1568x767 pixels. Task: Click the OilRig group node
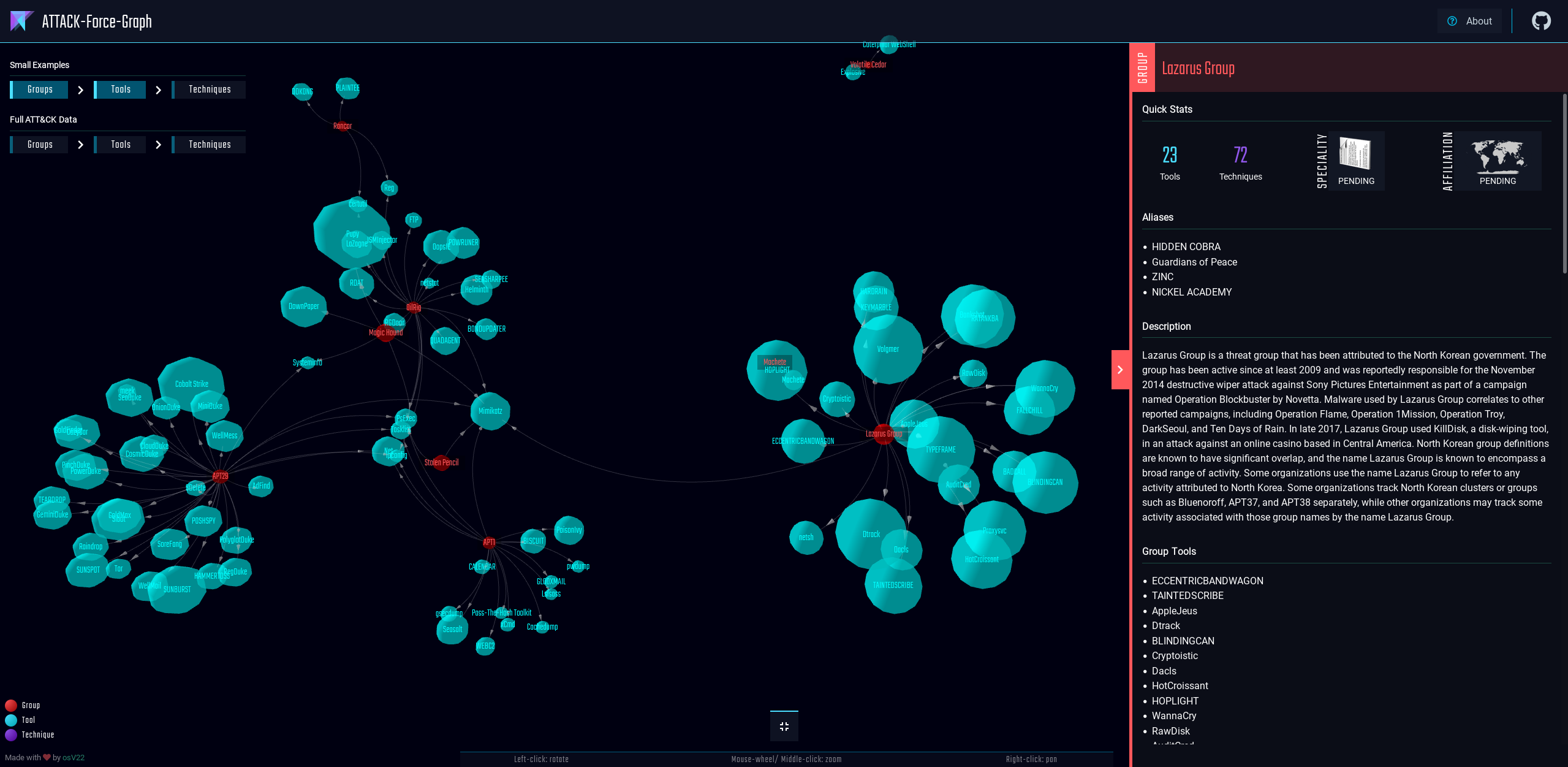click(414, 307)
